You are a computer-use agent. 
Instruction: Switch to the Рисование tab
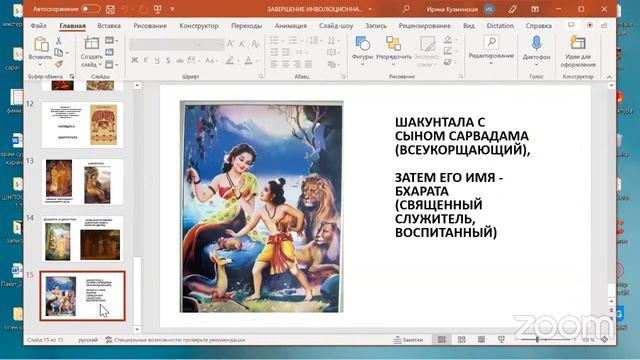[x=150, y=26]
